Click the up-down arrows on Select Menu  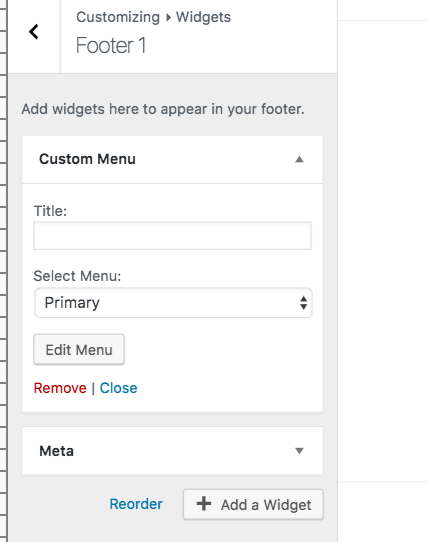[x=304, y=303]
